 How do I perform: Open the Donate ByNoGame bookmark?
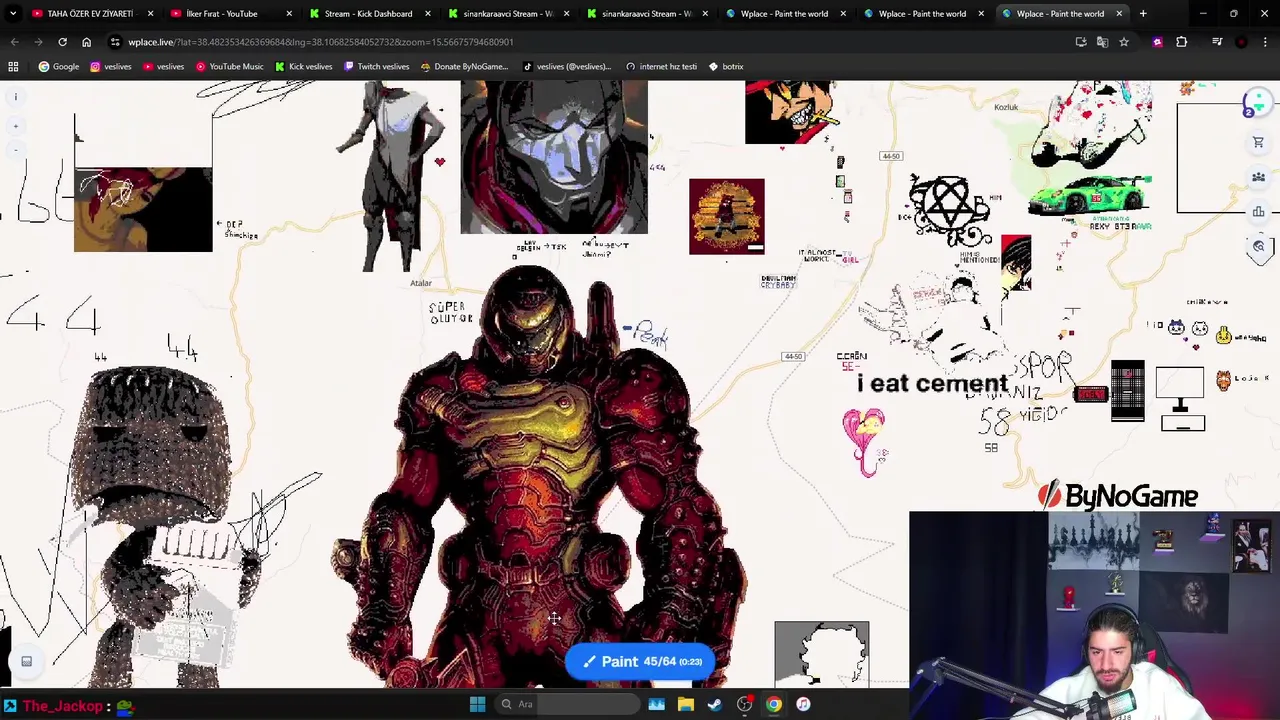(464, 66)
